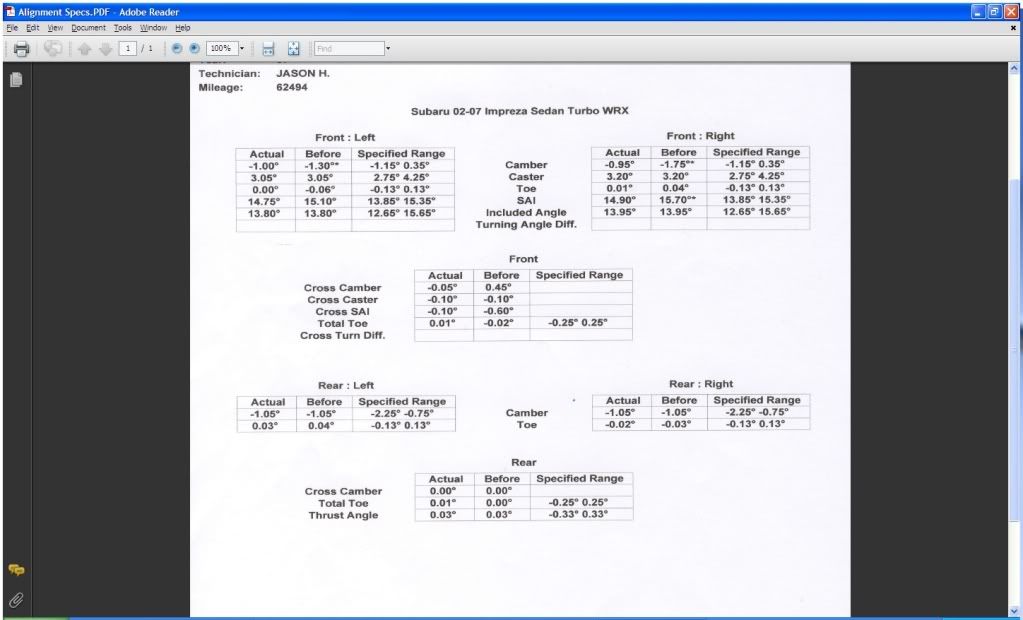The image size is (1023, 620).
Task: Click the collaborate/email toolbar icon beside print
Action: coord(53,49)
